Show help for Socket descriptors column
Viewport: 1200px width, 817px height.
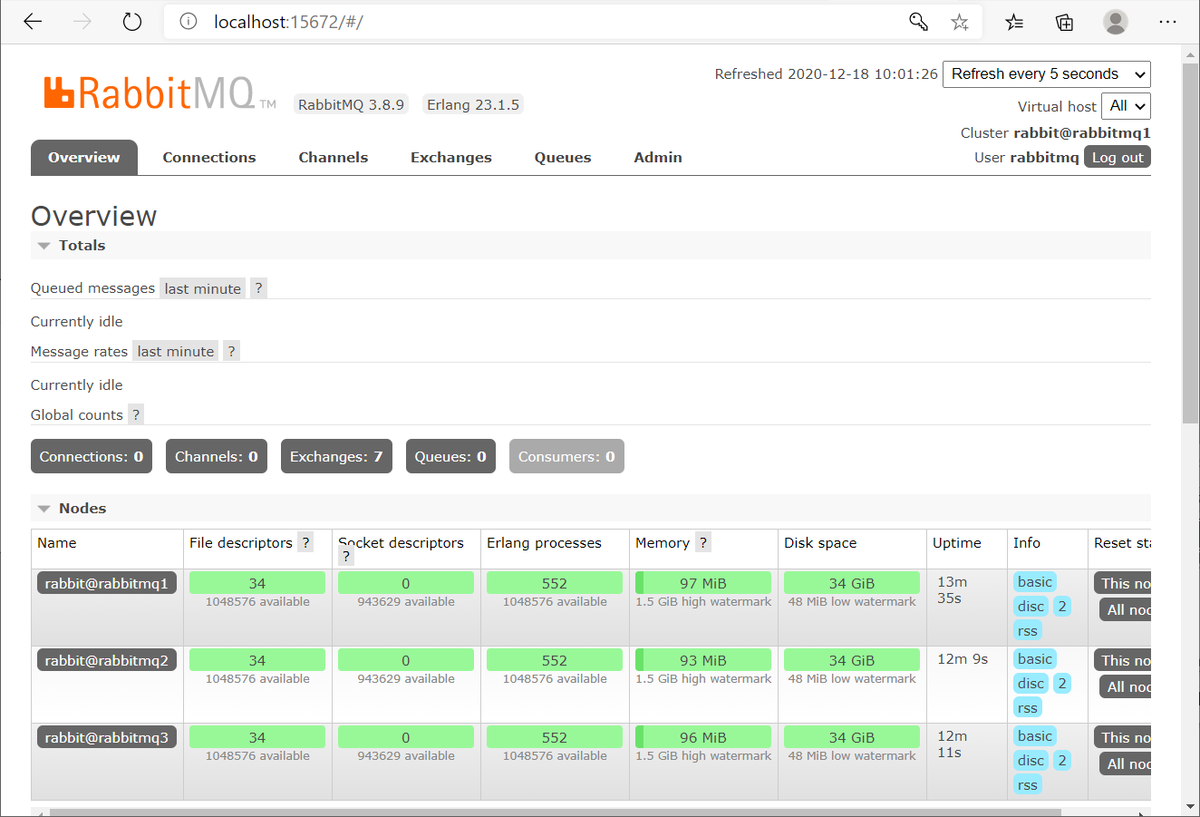pyautogui.click(x=346, y=557)
